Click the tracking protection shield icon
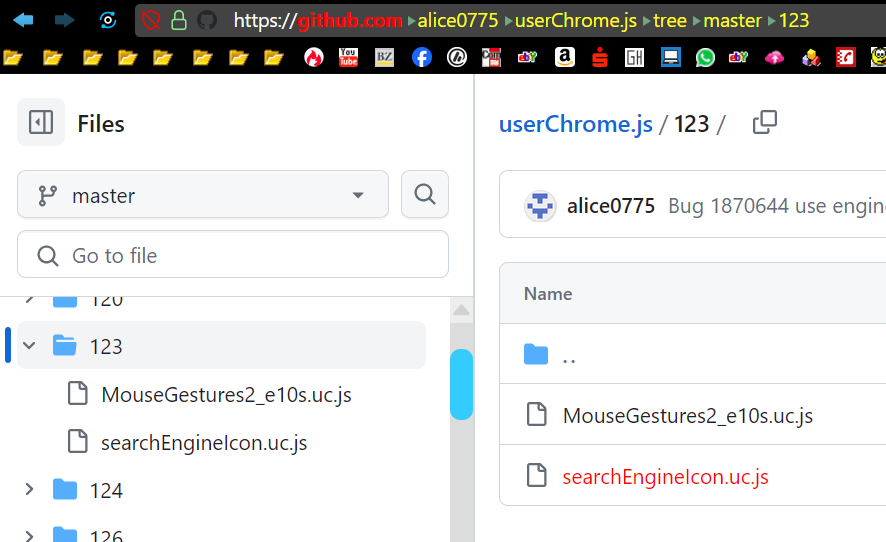Image resolution: width=886 pixels, height=542 pixels. (x=151, y=20)
